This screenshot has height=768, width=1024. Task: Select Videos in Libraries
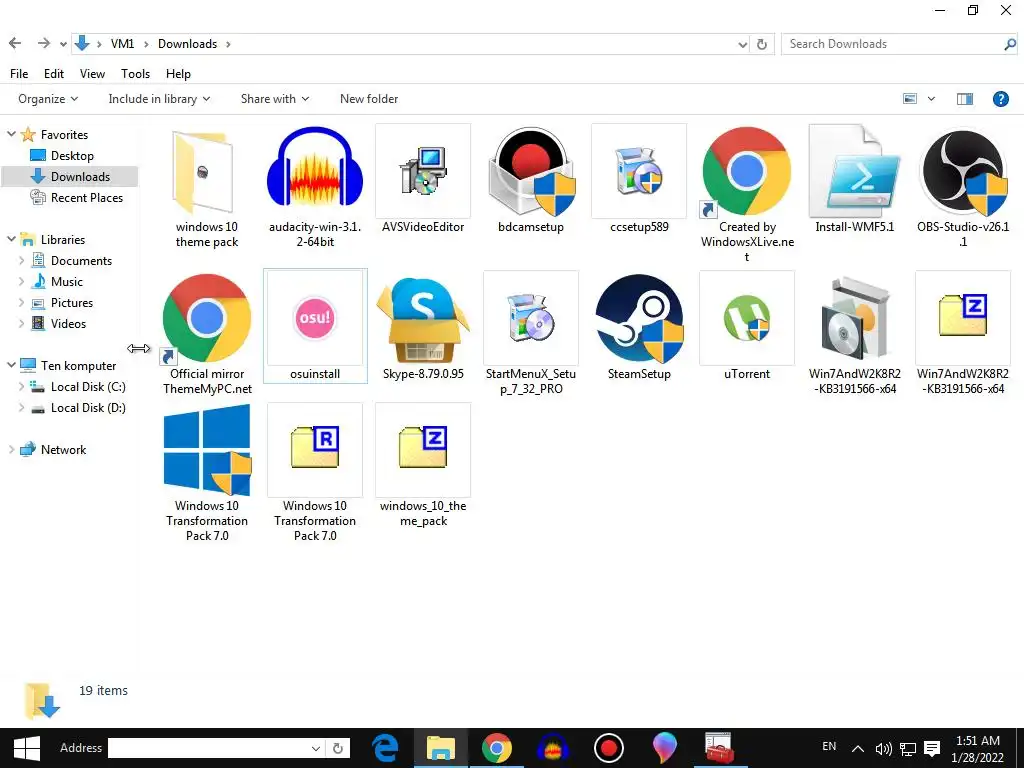click(x=59, y=323)
